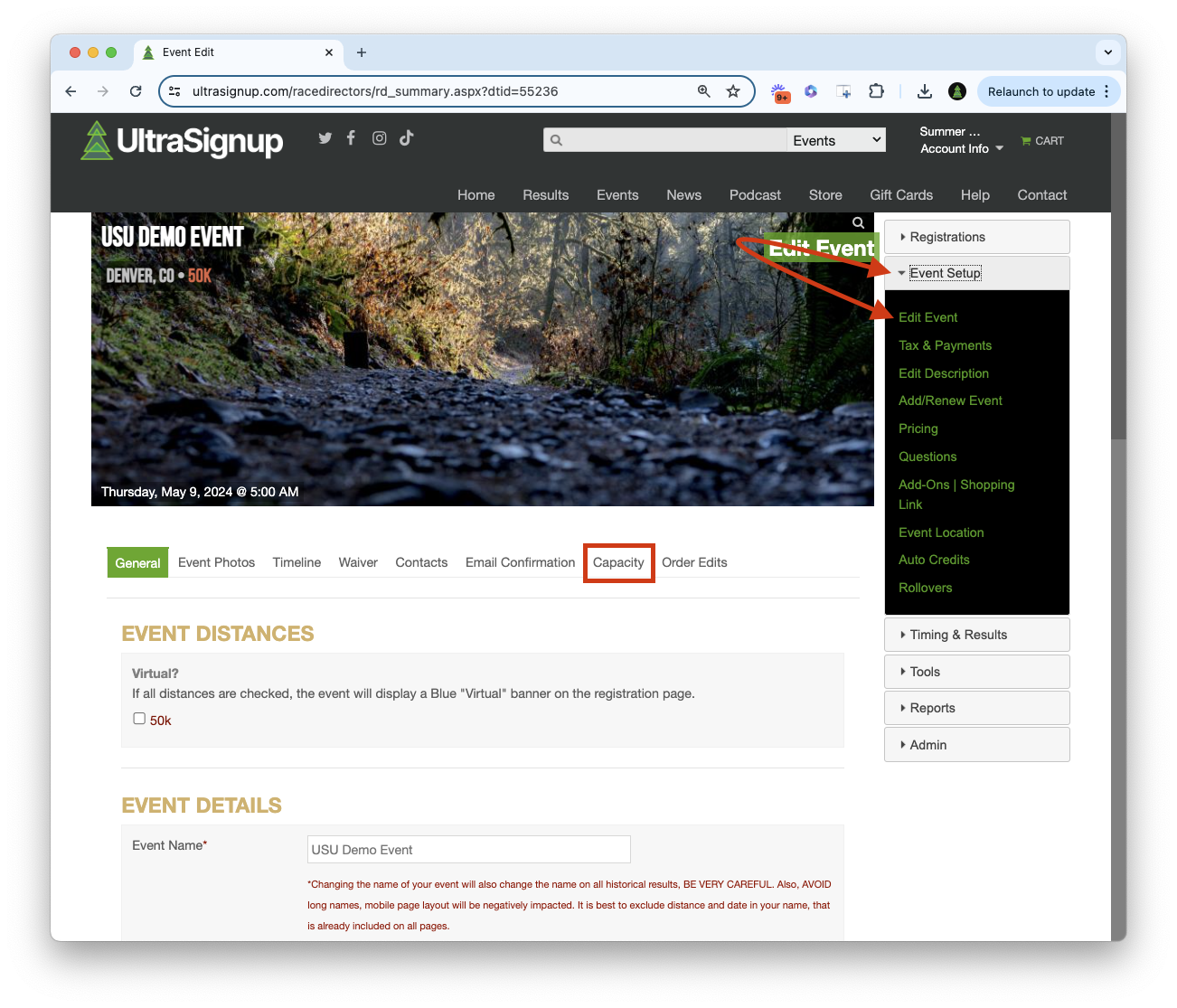Image resolution: width=1177 pixels, height=1008 pixels.
Task: Click the magnifier over the banner image
Action: click(858, 222)
